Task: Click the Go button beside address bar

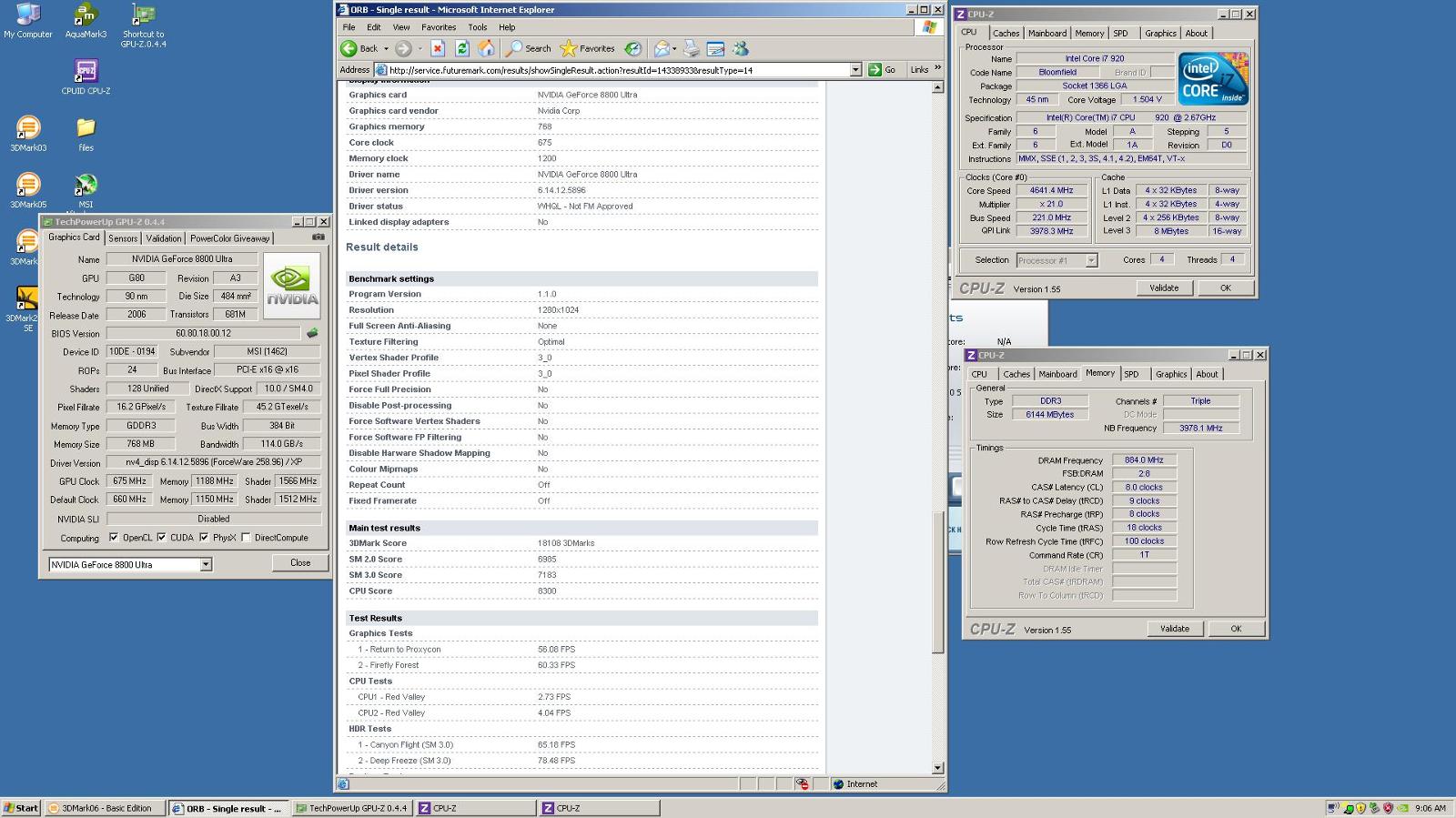Action: [883, 70]
